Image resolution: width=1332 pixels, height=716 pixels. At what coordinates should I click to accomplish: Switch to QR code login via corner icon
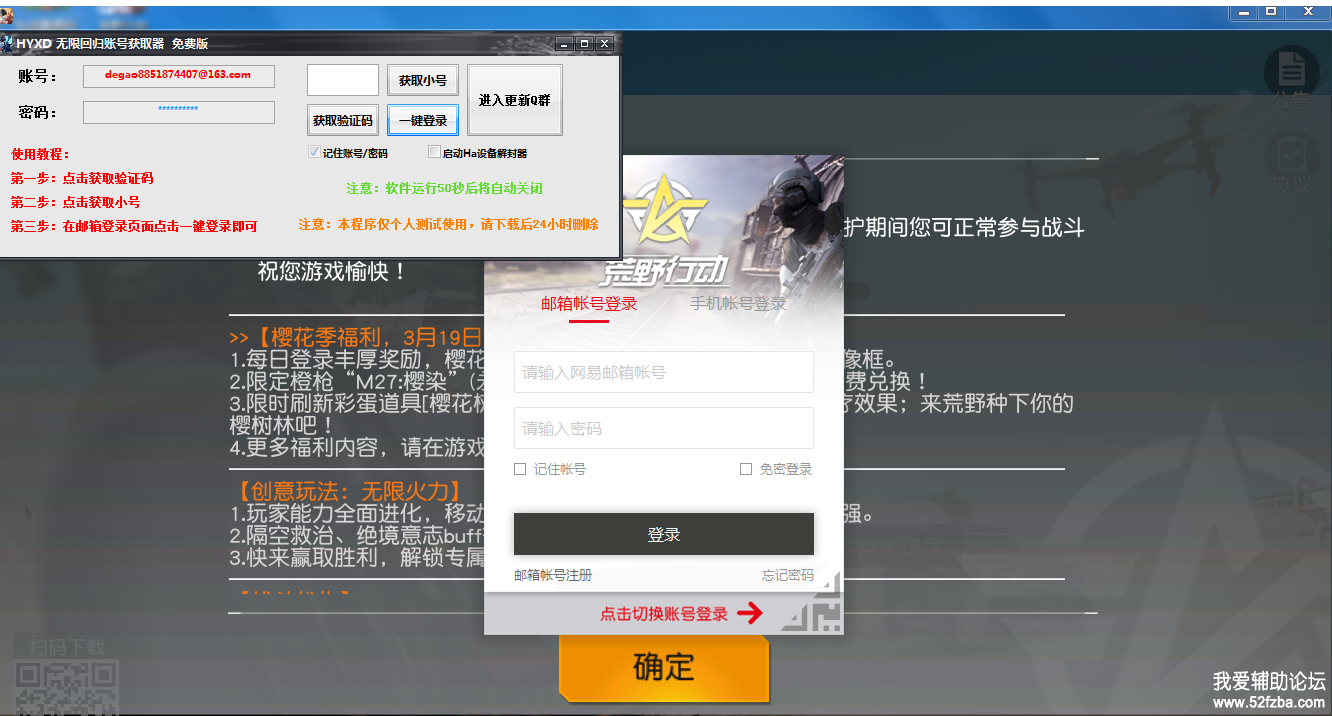812,602
